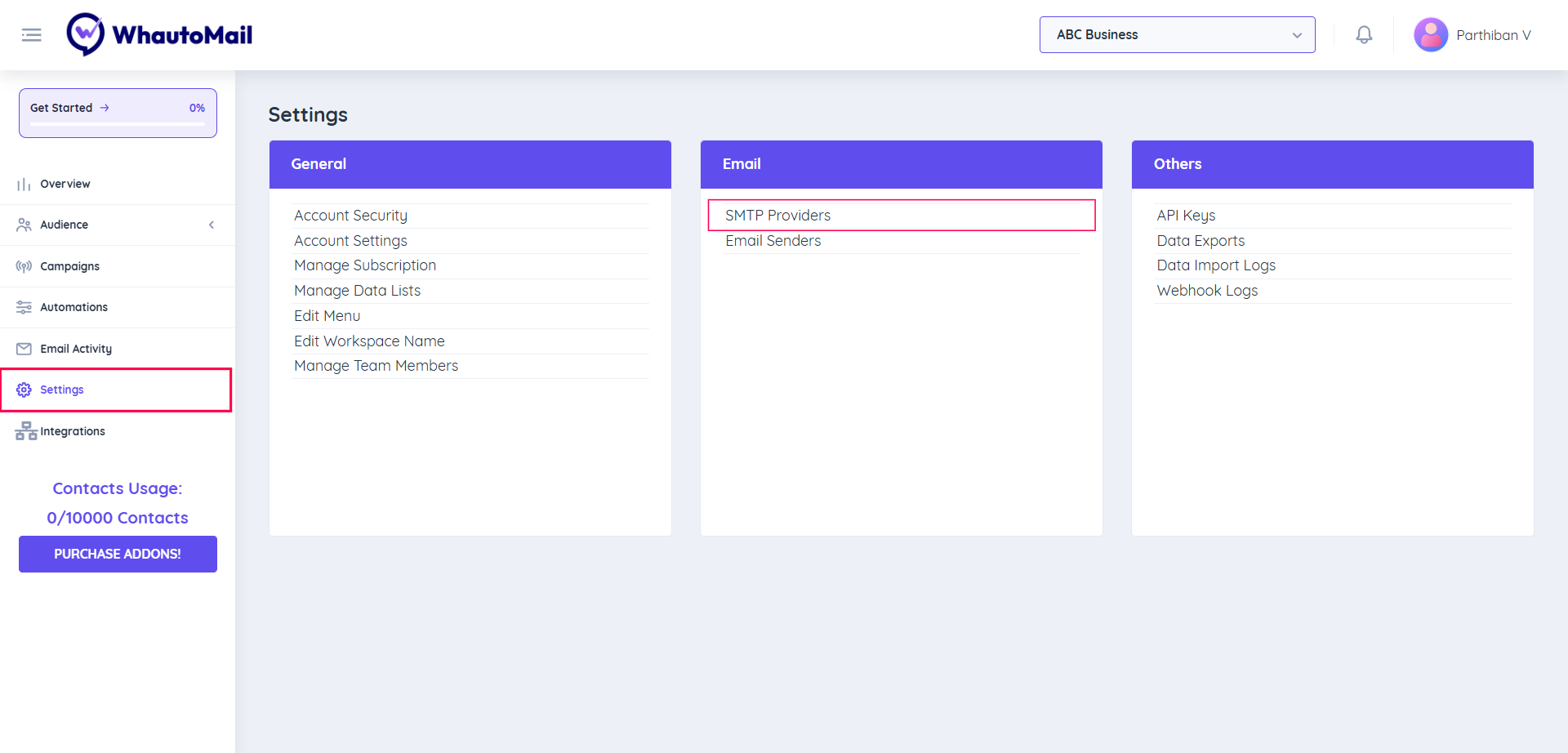The image size is (1568, 753).
Task: Open the Campaigns sidebar icon
Action: click(x=23, y=265)
